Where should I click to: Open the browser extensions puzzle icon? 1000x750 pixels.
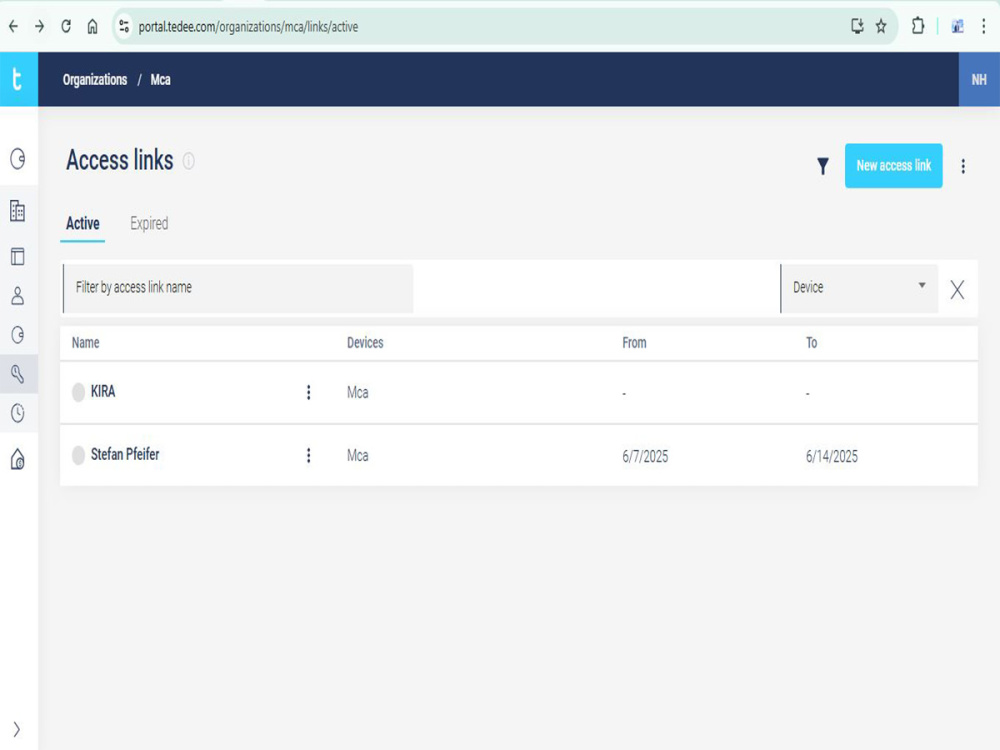918,26
